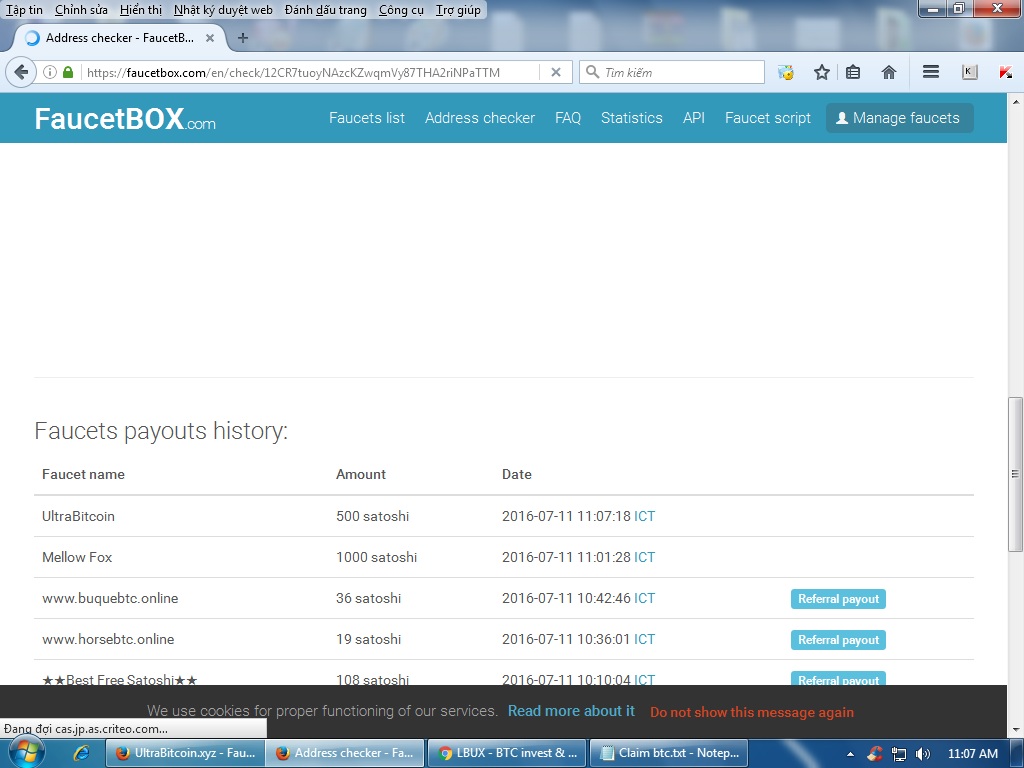Click Referral payout badge for www.buquebtc.online

(x=838, y=599)
